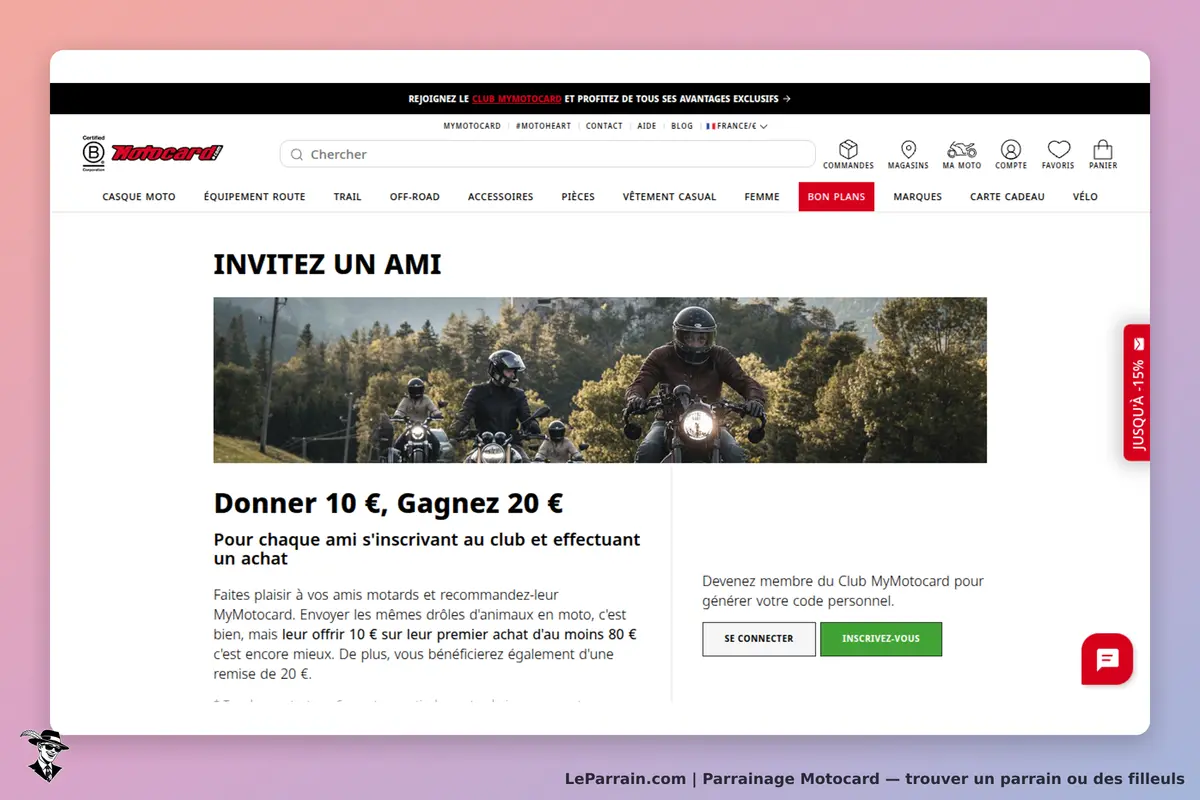Click the Contact link

click(x=604, y=126)
